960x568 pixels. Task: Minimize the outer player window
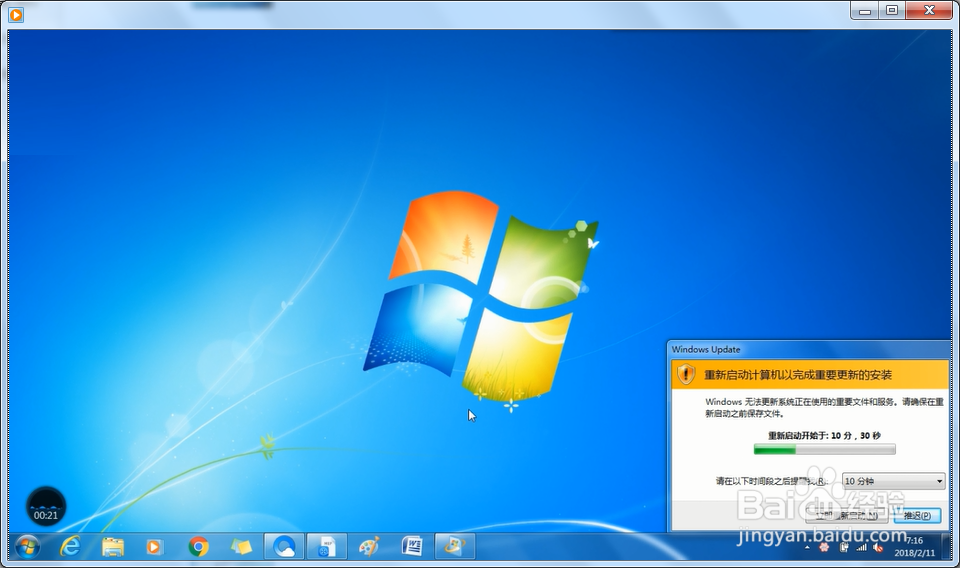pyautogui.click(x=864, y=10)
